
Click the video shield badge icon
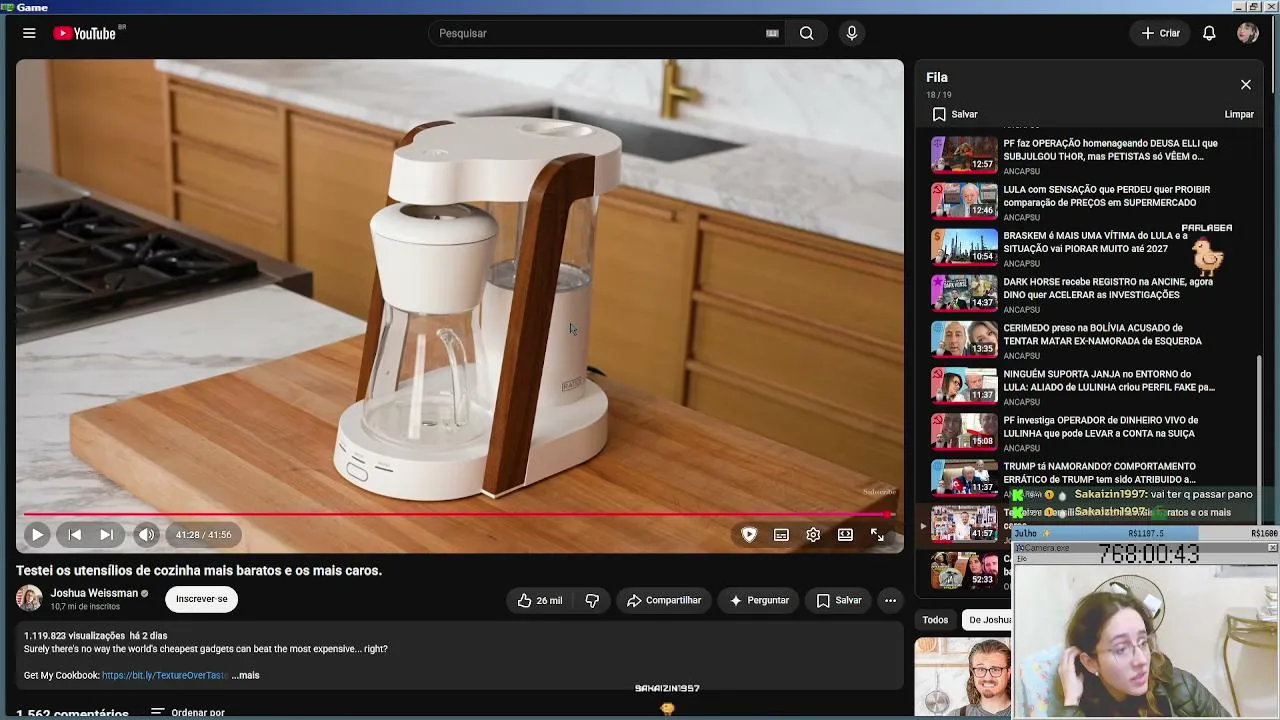pyautogui.click(x=749, y=535)
